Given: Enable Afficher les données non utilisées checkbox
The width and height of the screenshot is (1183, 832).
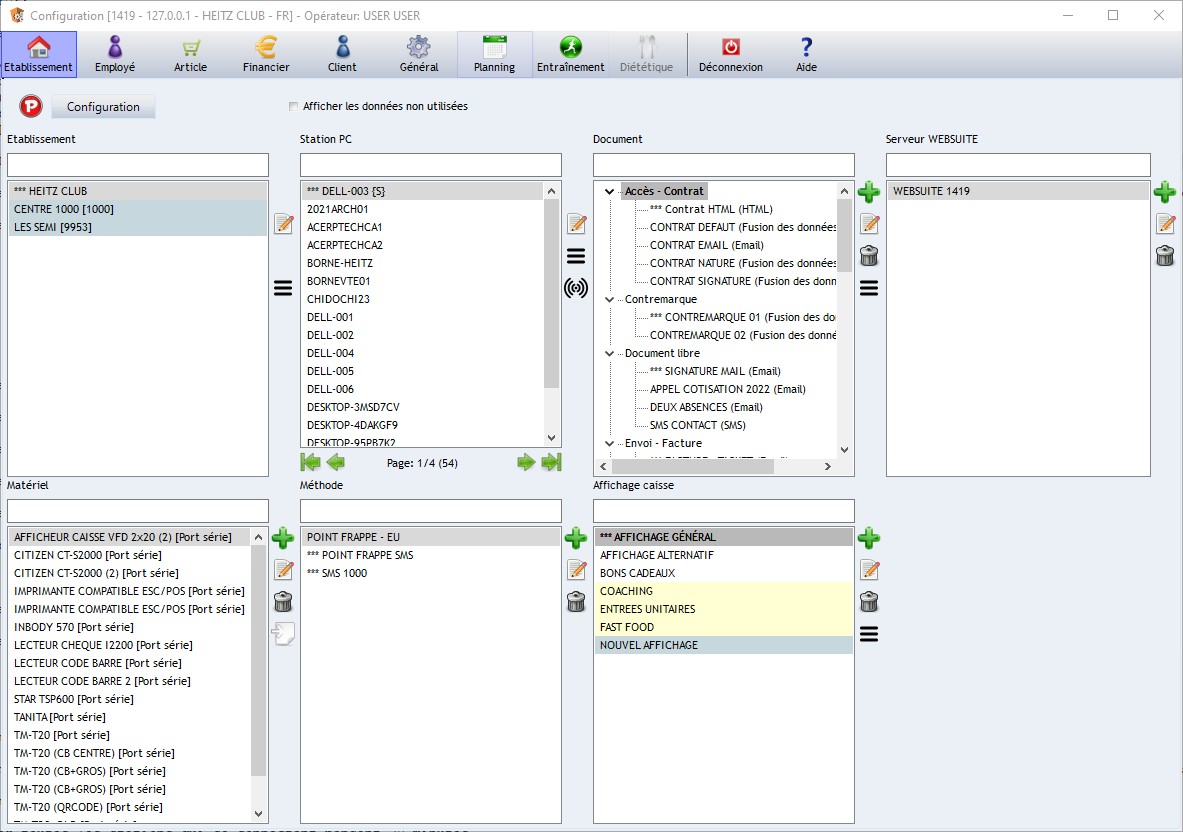Looking at the screenshot, I should [293, 106].
